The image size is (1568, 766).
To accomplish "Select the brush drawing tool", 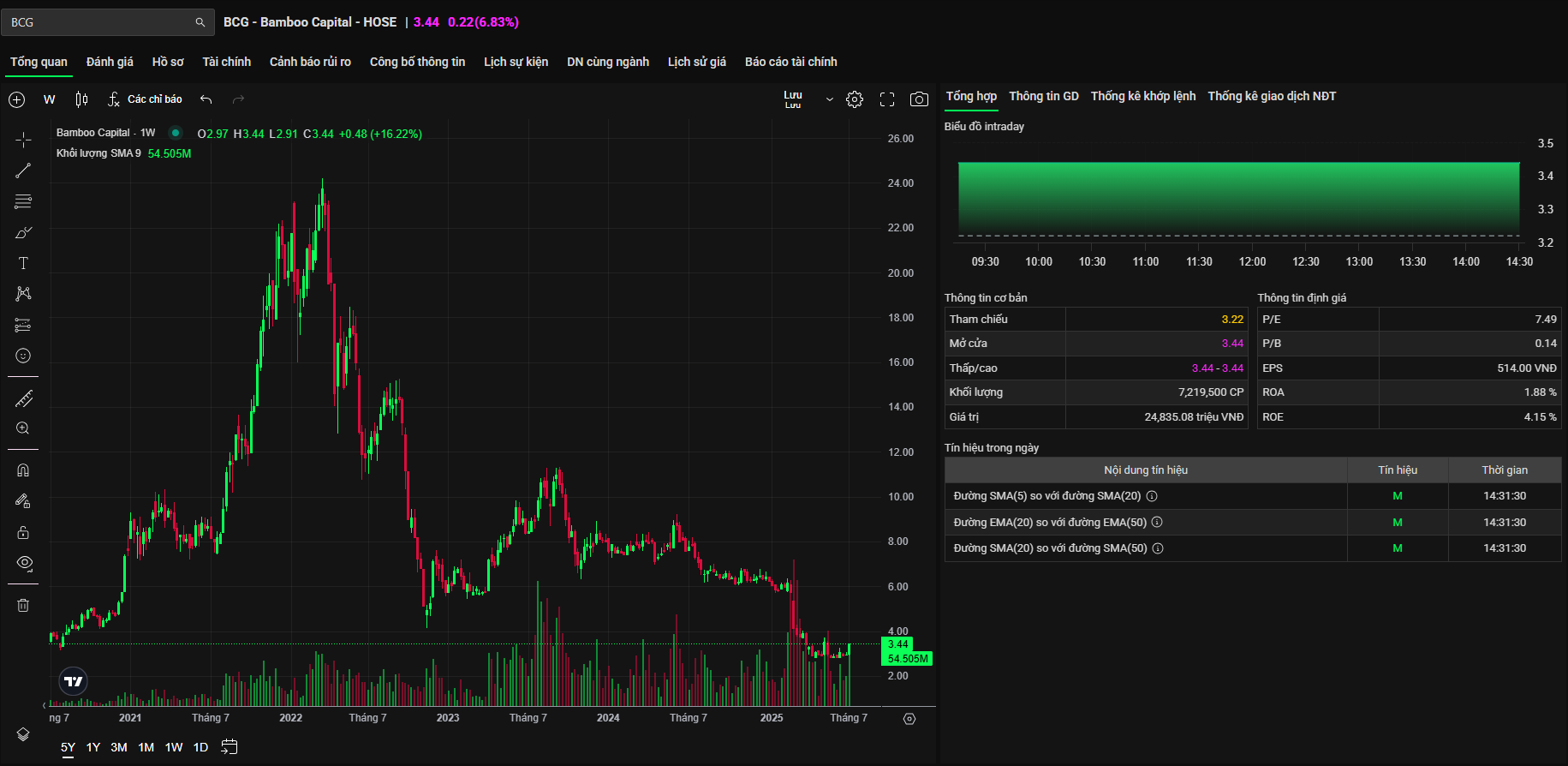I will click(23, 232).
